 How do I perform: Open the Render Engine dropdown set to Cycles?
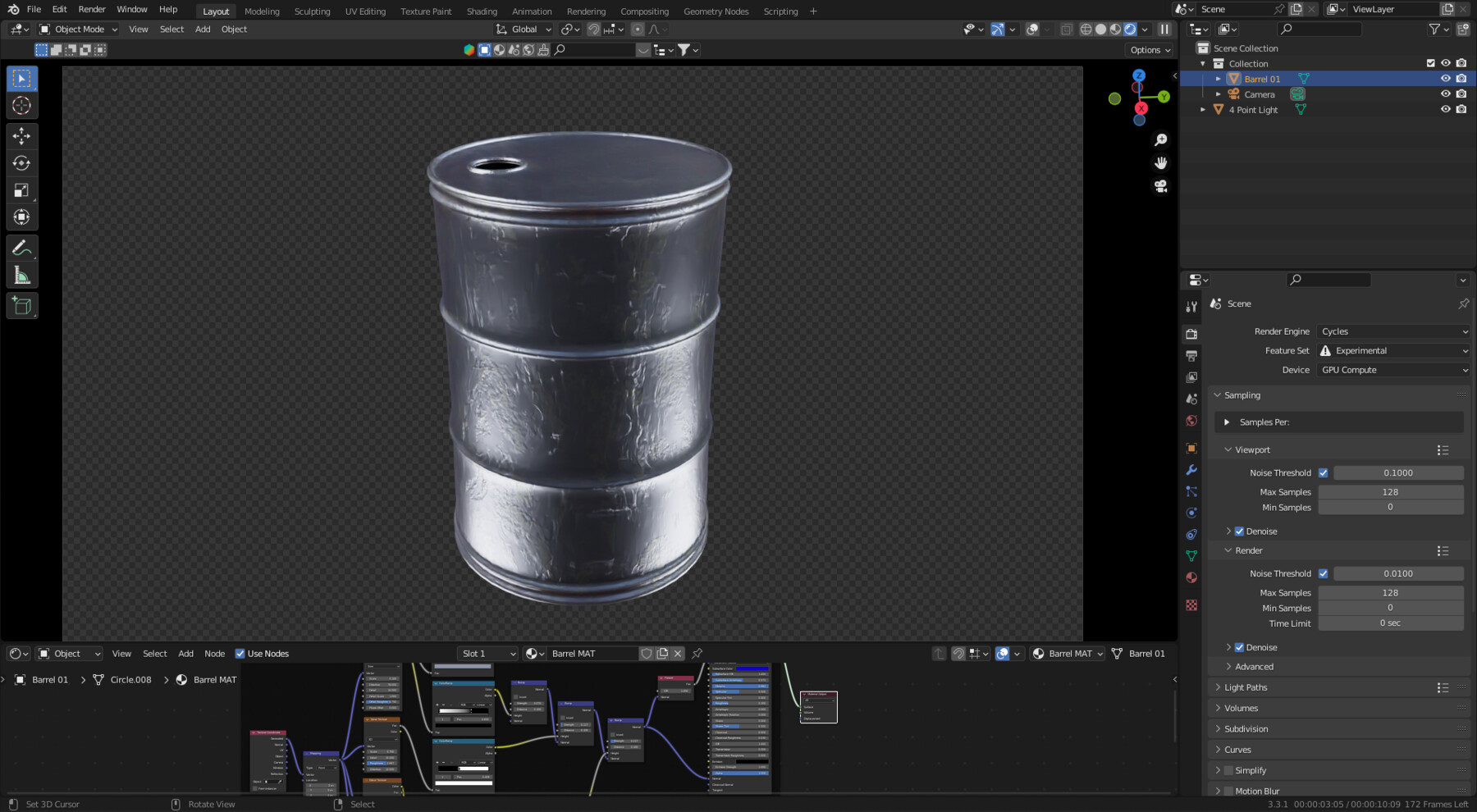[x=1392, y=331]
